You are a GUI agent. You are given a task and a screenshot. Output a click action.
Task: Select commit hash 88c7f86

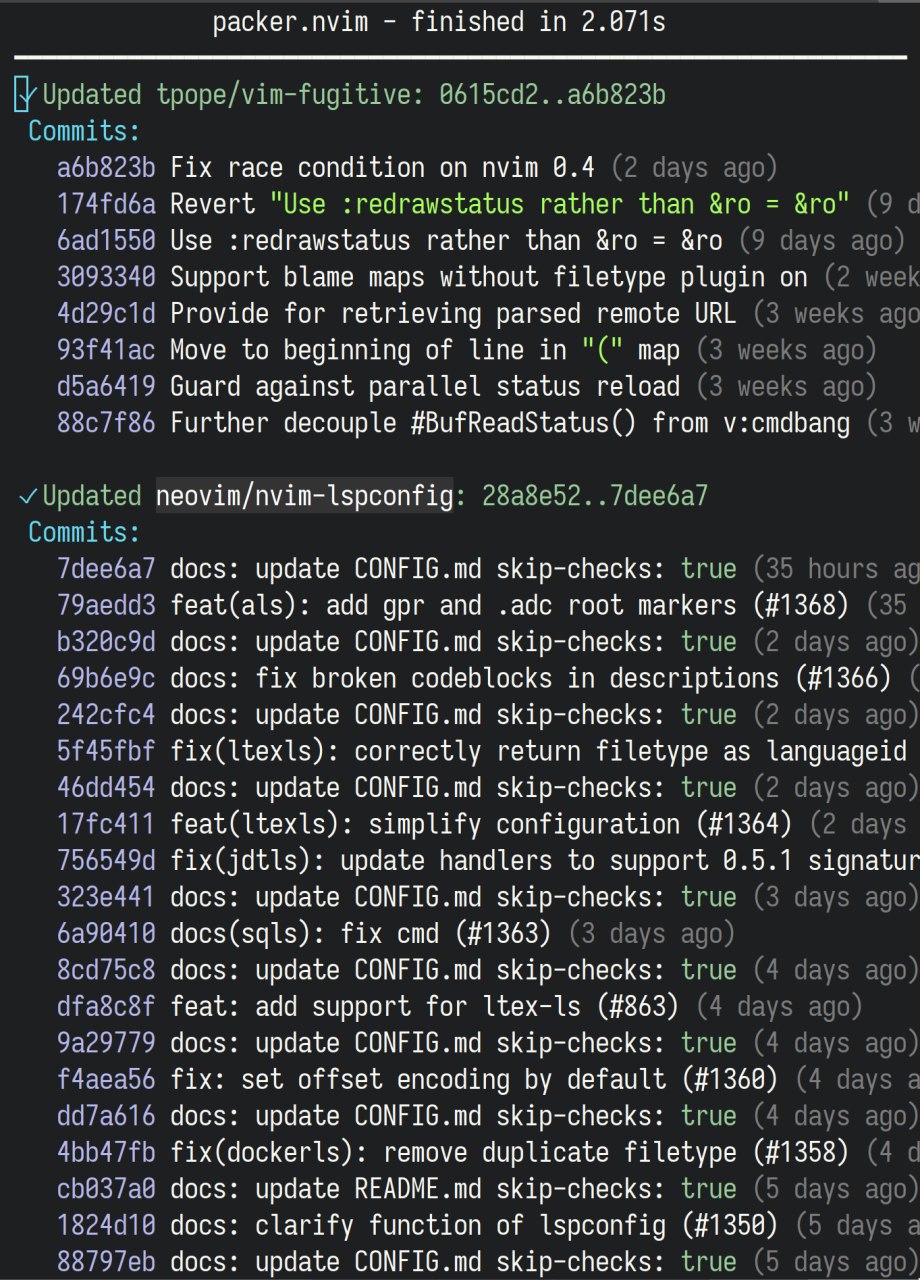click(106, 423)
